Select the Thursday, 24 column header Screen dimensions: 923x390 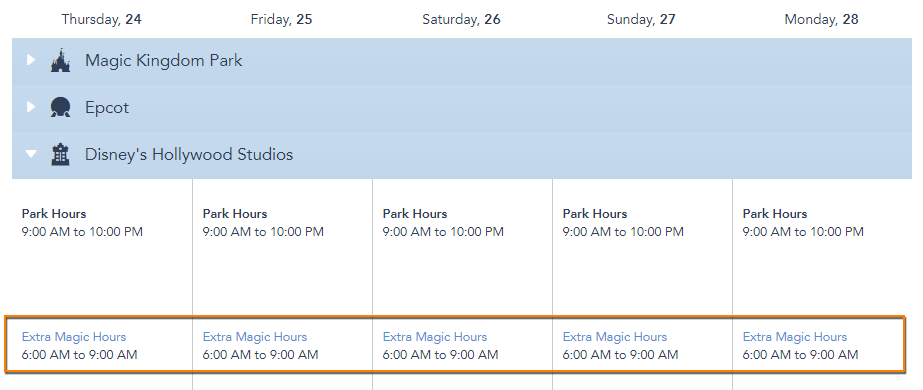[x=101, y=19]
